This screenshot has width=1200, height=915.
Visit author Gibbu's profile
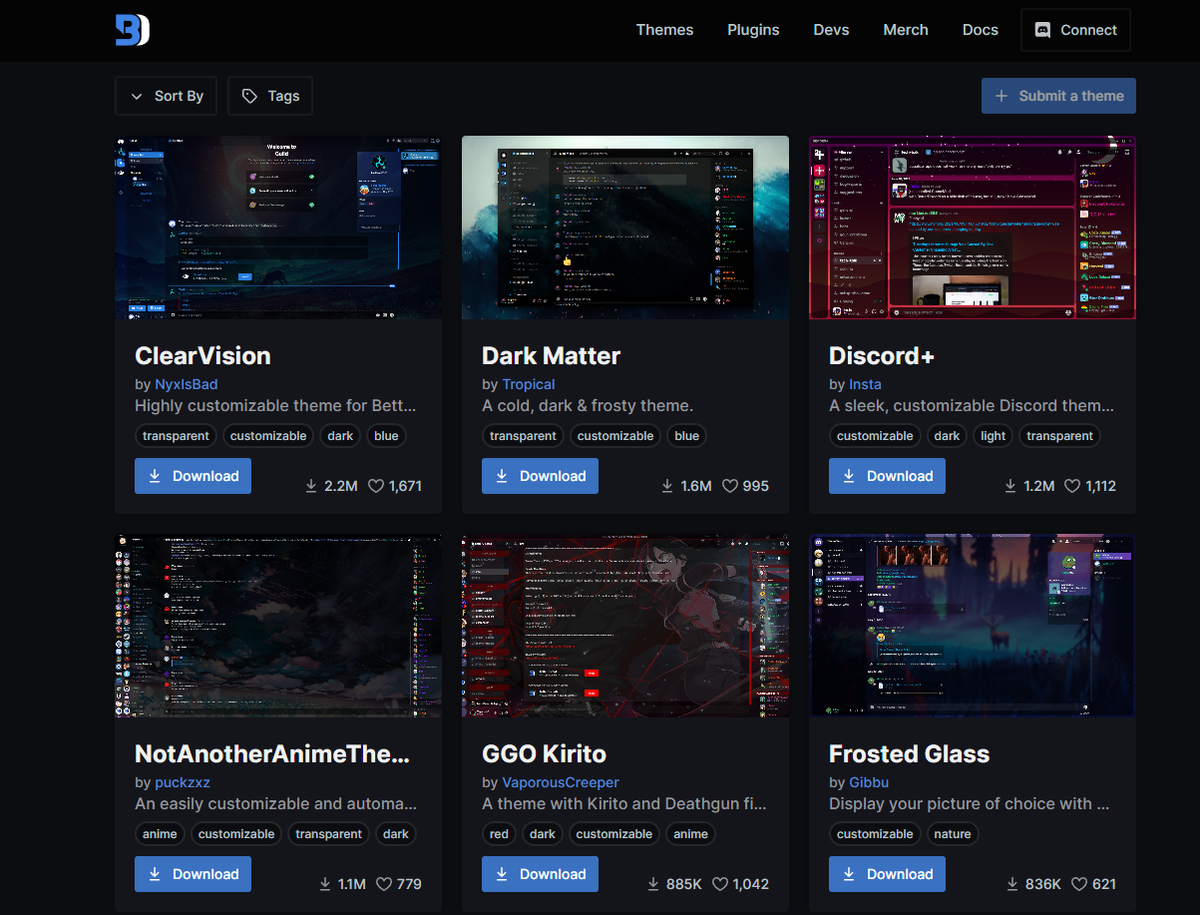869,782
